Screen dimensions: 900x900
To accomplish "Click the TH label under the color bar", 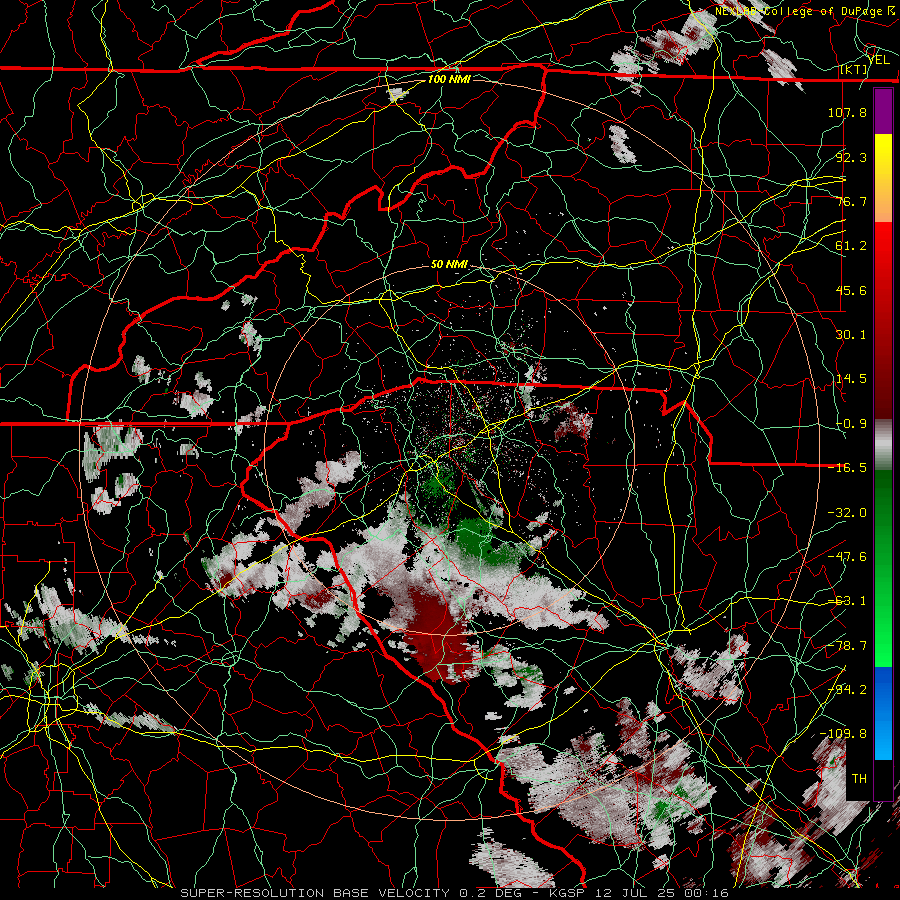I will click(859, 779).
